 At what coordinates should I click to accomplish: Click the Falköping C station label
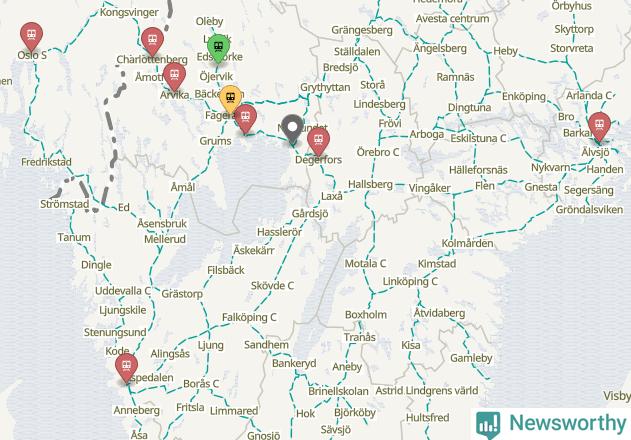pos(249,318)
